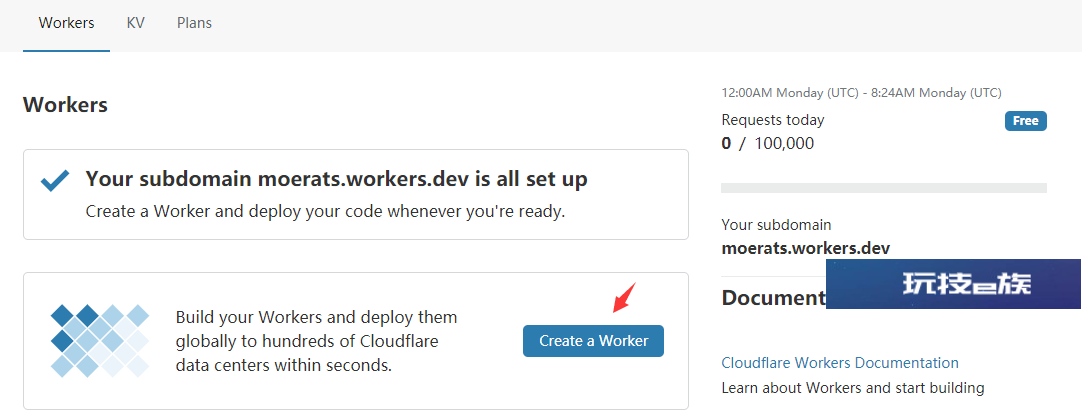1082x416 pixels.
Task: Click the 12:00AM Monday (UTC) time range
Action: 861,92
